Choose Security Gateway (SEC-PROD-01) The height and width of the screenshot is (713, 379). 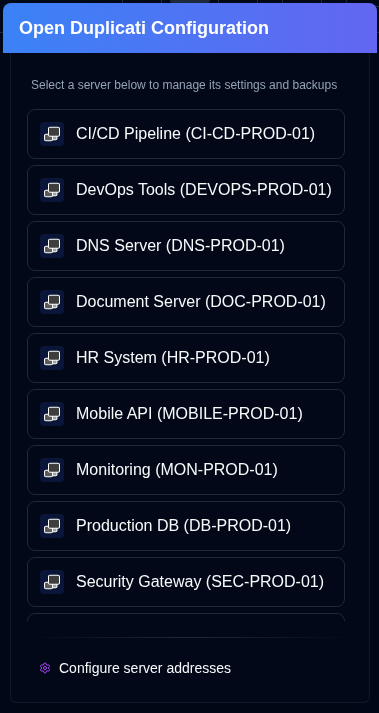coord(186,581)
